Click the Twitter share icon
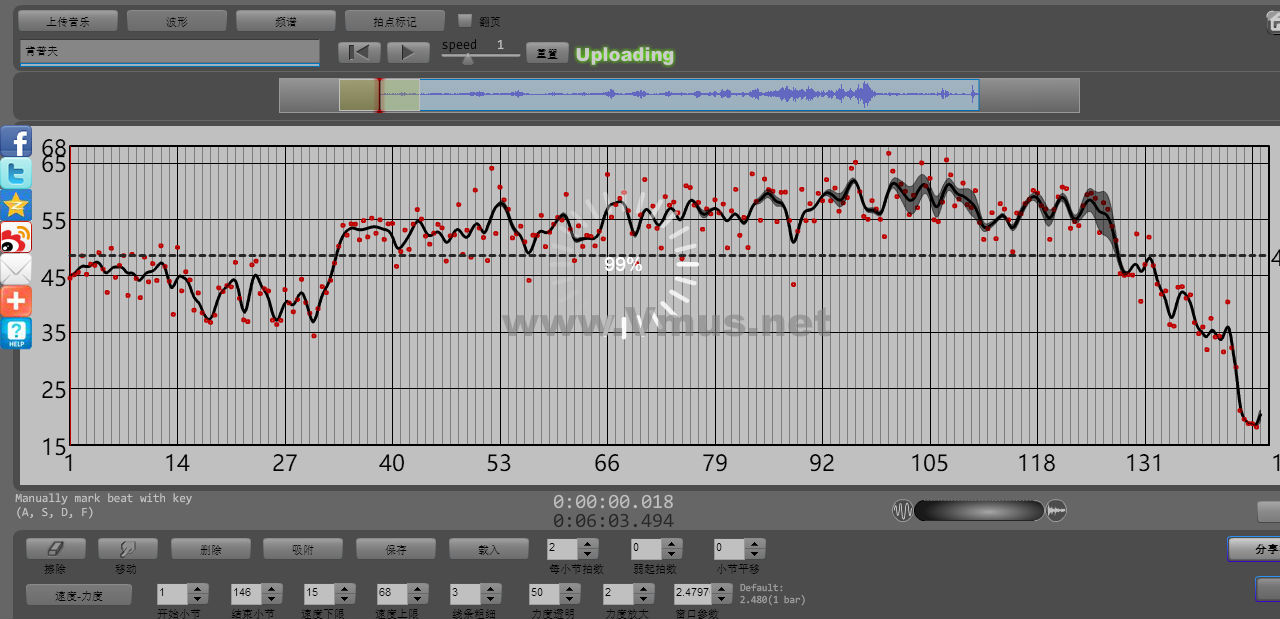The height and width of the screenshot is (619, 1280). (x=16, y=173)
